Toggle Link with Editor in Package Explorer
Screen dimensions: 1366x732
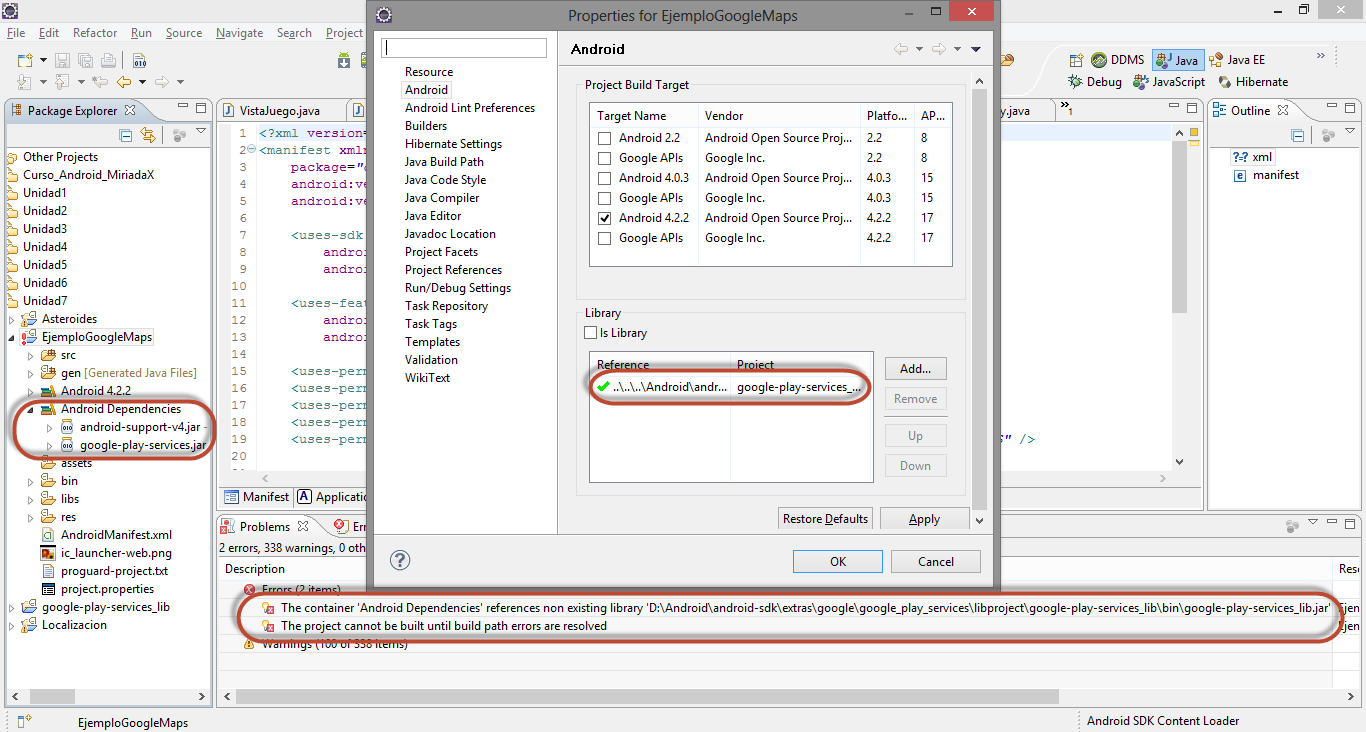(148, 135)
